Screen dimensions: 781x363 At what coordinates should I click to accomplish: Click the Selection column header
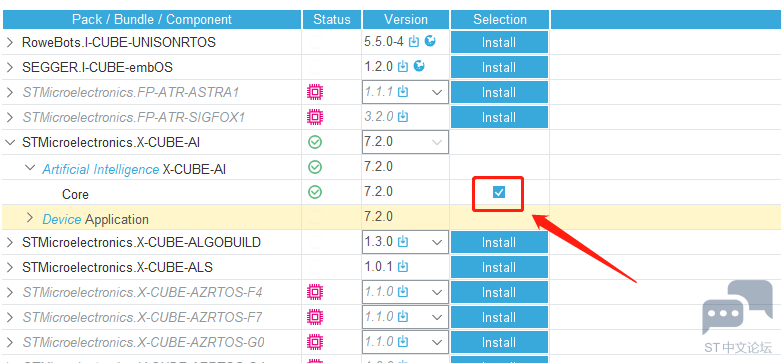500,19
